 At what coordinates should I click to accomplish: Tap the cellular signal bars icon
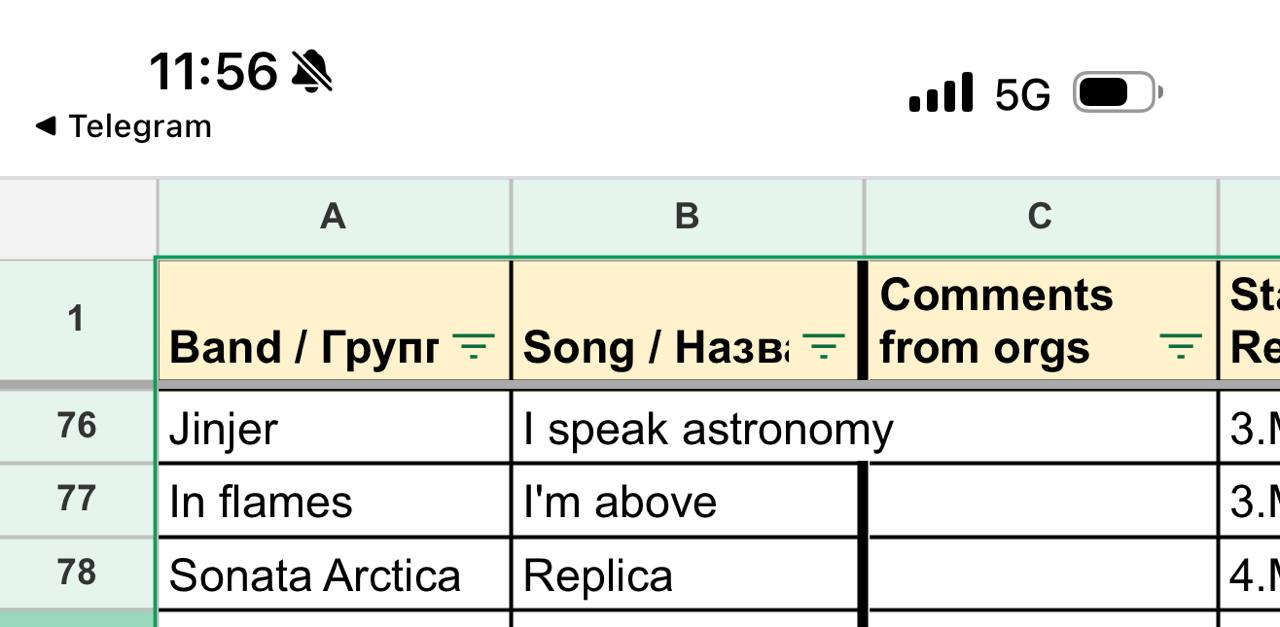click(940, 93)
